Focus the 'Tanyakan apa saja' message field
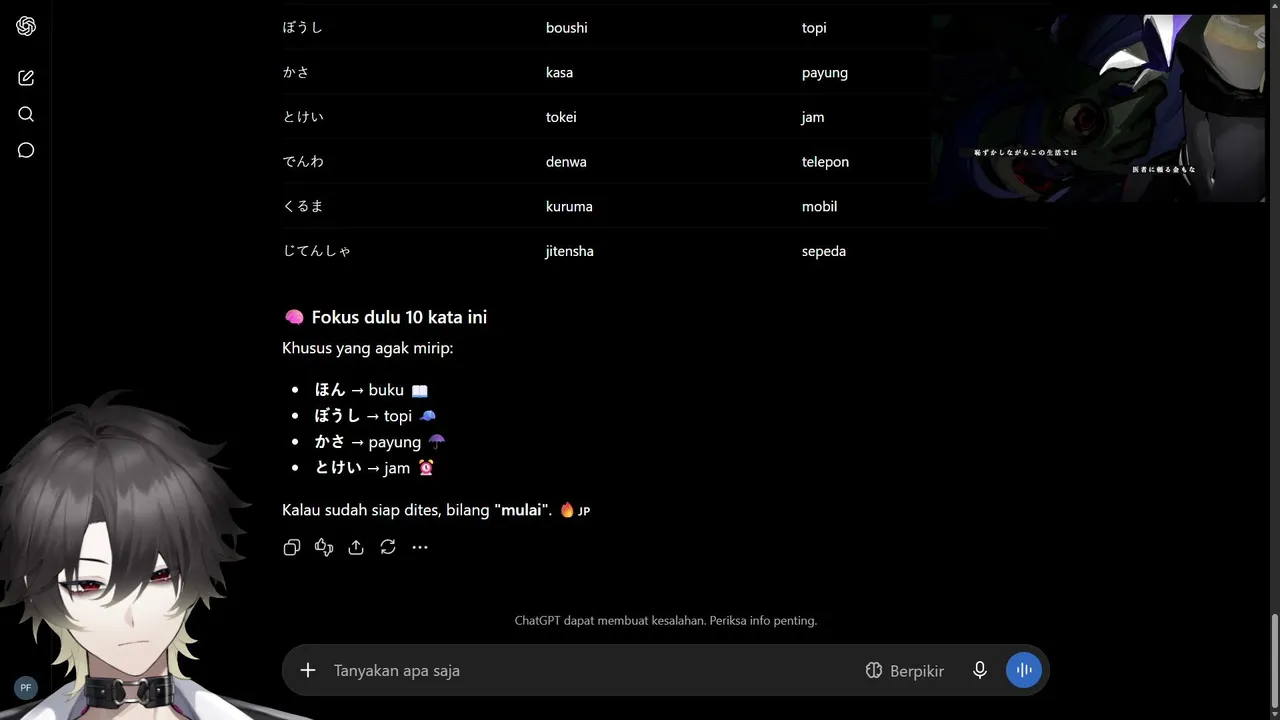Screen dimensions: 1280x720 (x=590, y=670)
